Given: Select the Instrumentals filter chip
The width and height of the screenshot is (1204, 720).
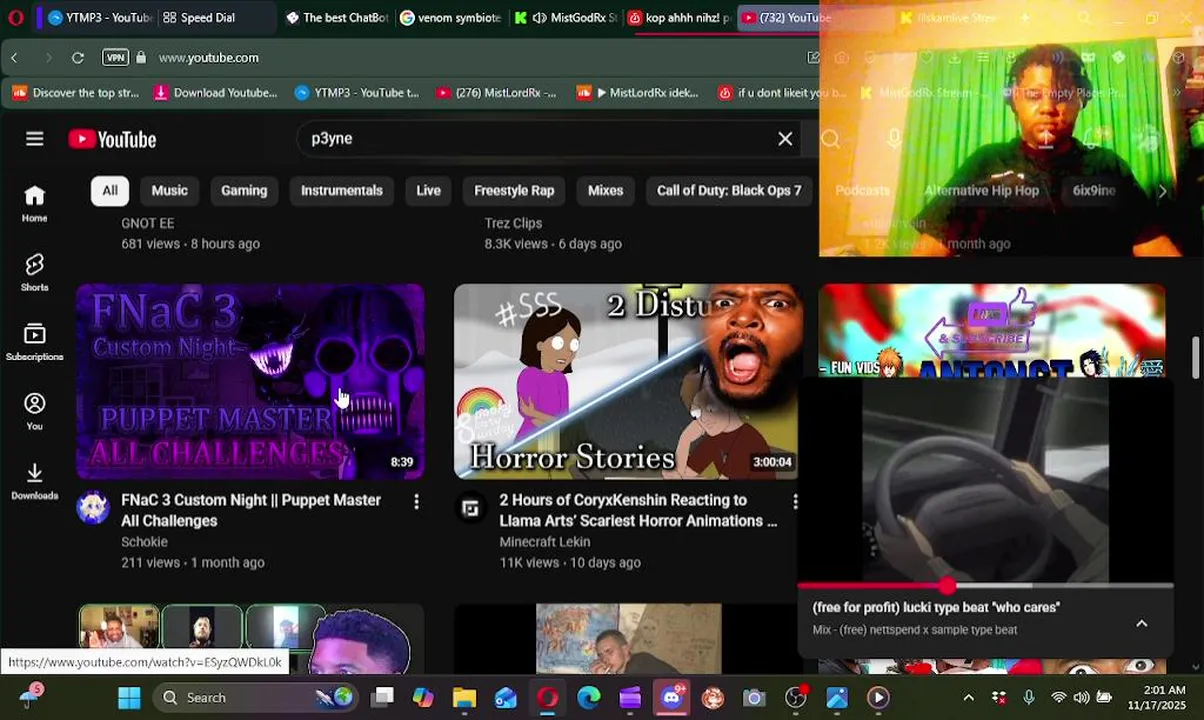Looking at the screenshot, I should [x=342, y=190].
